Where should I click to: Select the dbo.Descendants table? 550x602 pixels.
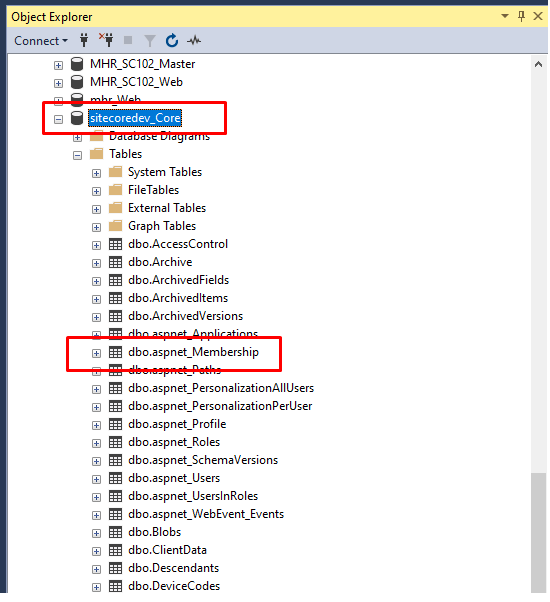173,568
